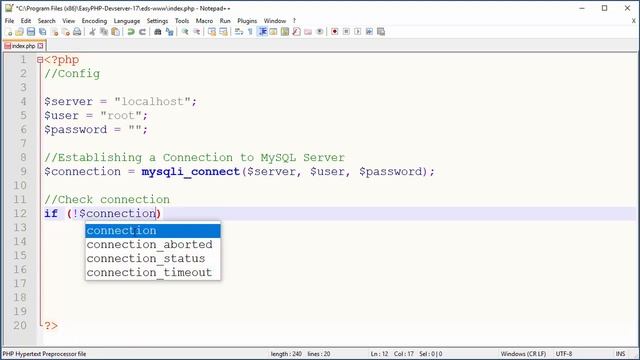Image resolution: width=640 pixels, height=360 pixels.
Task: Open Folder as Workspace icon
Action: (308, 32)
